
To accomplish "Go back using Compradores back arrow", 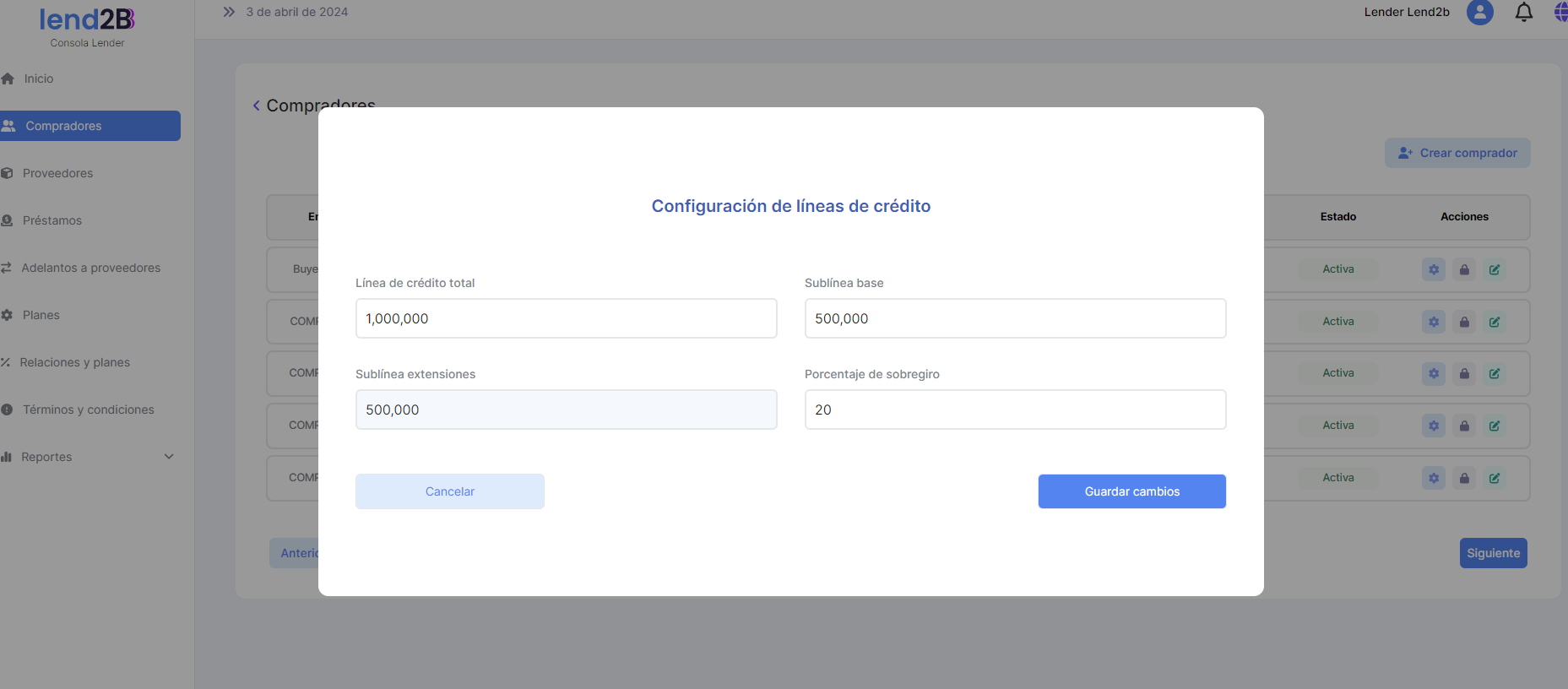I will click(x=257, y=106).
